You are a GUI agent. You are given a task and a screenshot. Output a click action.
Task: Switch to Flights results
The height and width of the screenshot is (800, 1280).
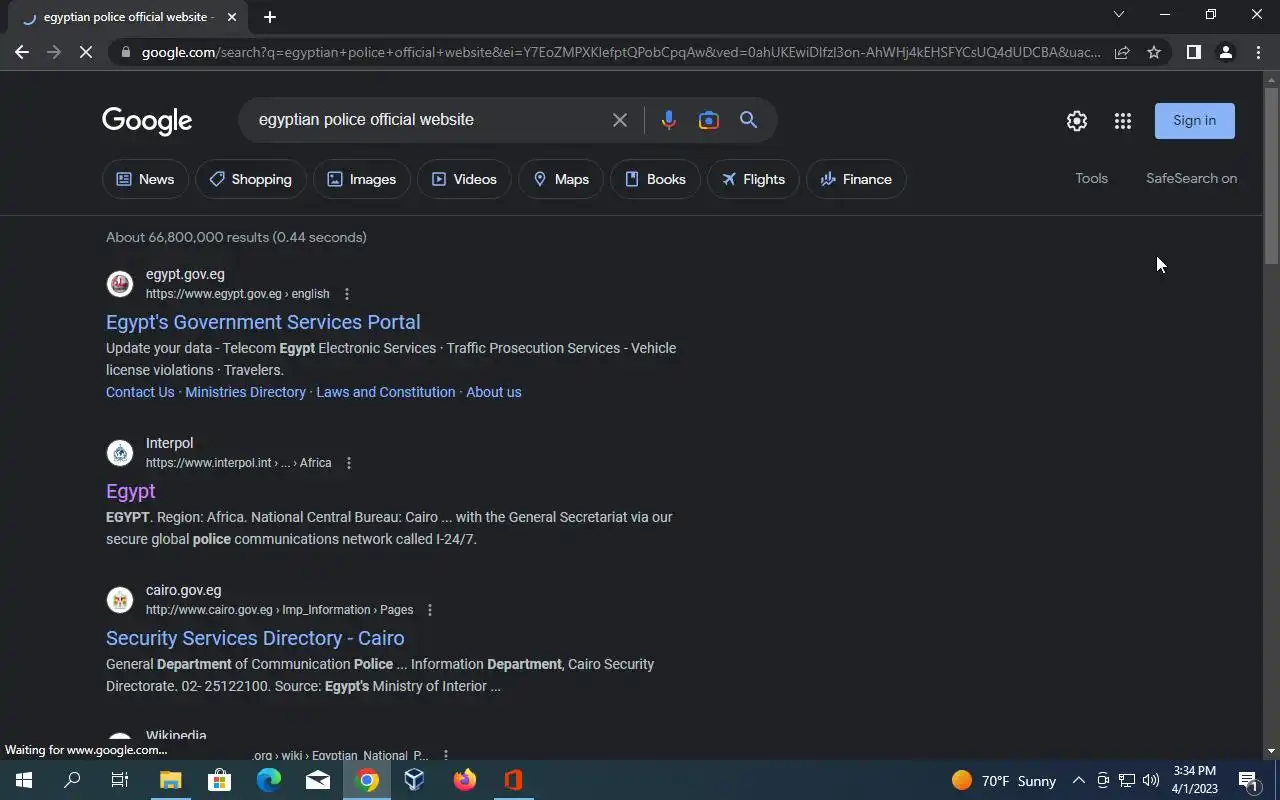(753, 179)
